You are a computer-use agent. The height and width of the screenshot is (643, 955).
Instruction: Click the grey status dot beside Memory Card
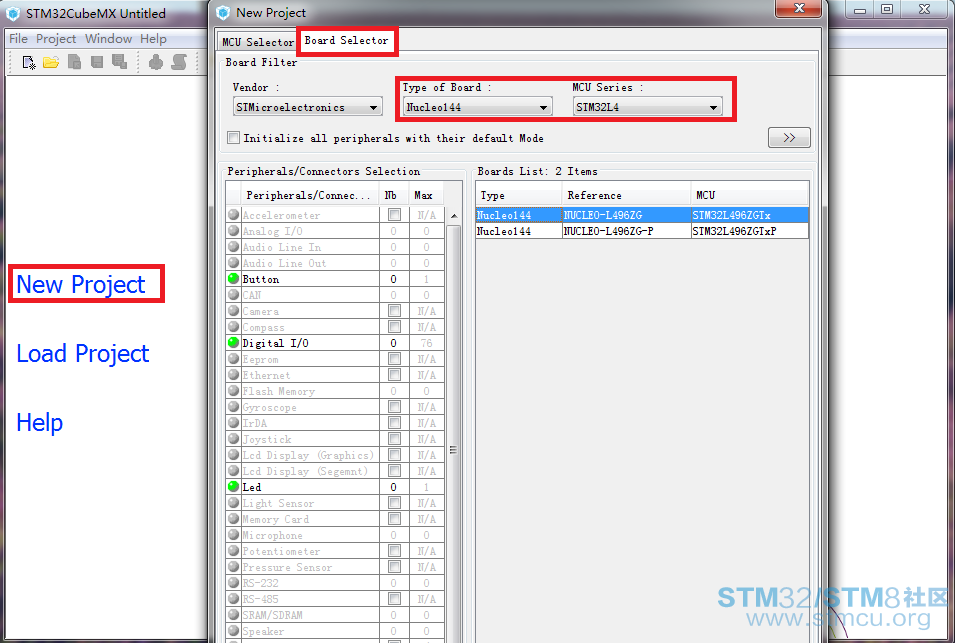point(233,519)
